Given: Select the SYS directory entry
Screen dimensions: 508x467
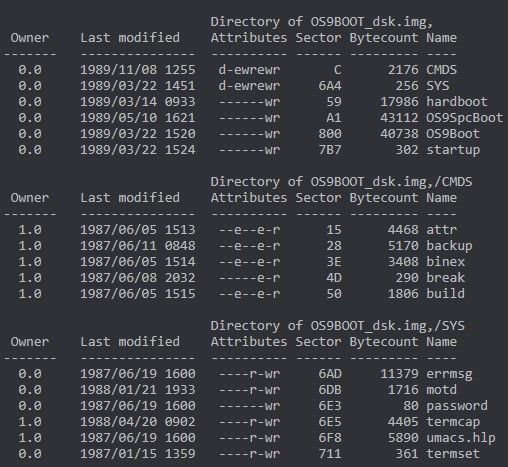Looking at the screenshot, I should [438, 86].
